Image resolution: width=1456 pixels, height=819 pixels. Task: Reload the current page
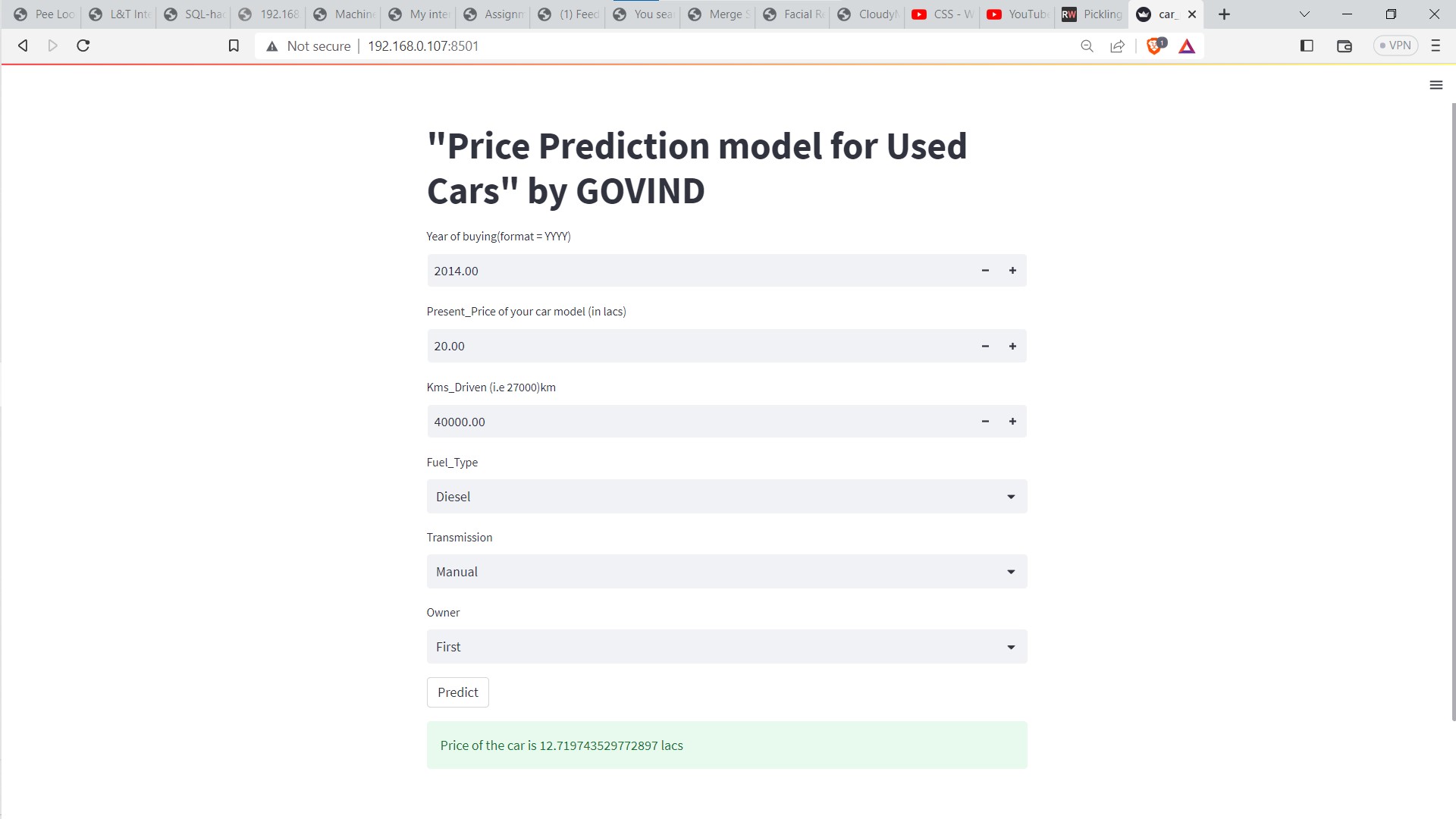click(x=83, y=45)
